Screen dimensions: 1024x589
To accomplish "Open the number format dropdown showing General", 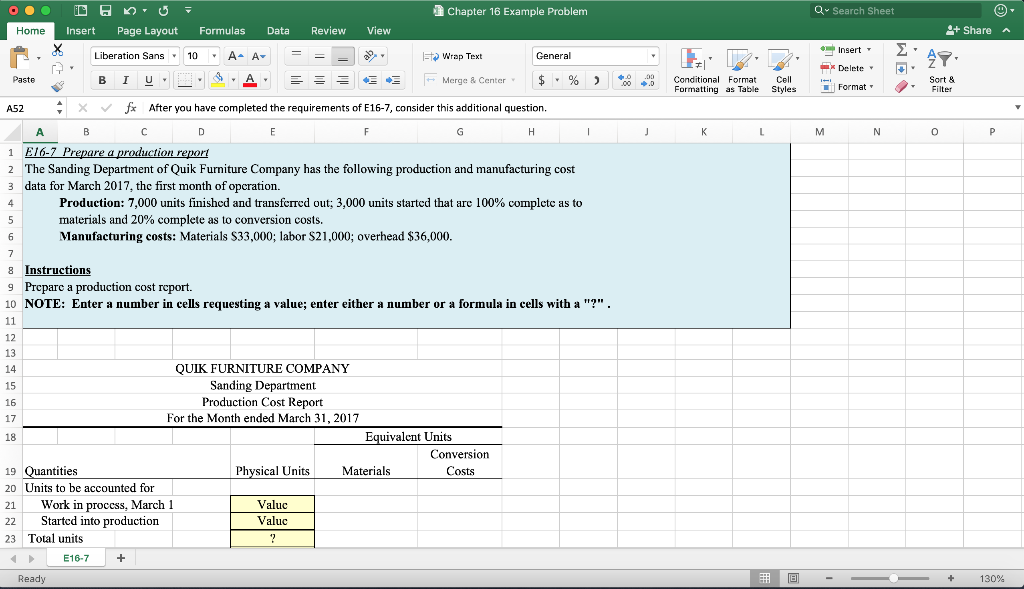I will [x=594, y=55].
